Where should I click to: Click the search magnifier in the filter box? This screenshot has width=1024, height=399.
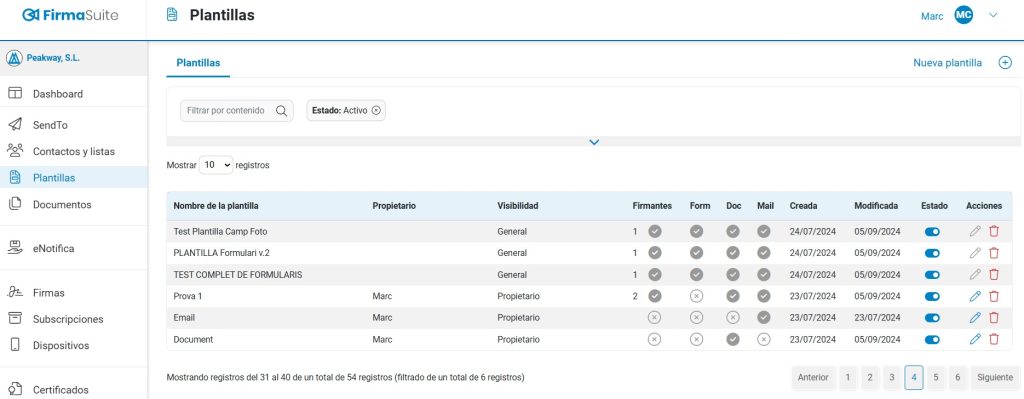[281, 110]
